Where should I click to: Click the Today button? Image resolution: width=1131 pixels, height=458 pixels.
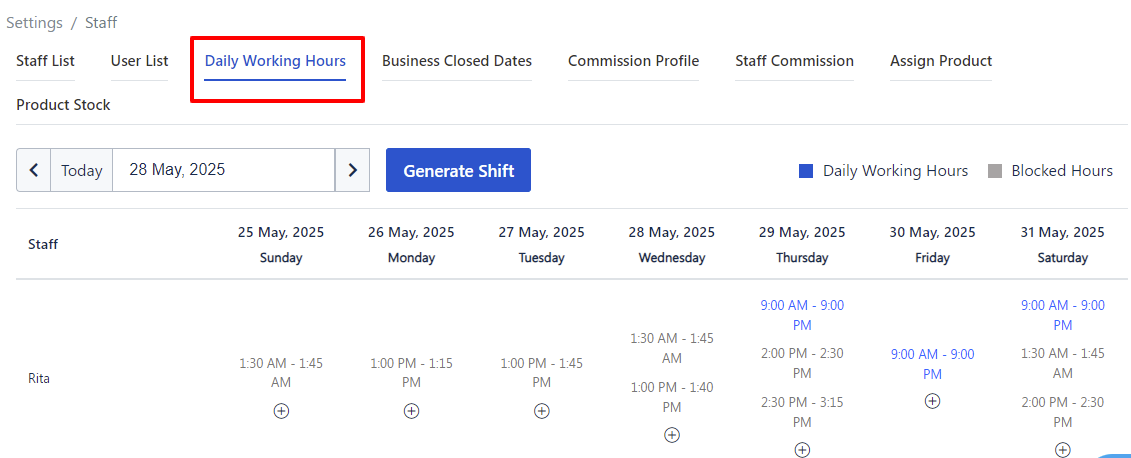pyautogui.click(x=82, y=170)
